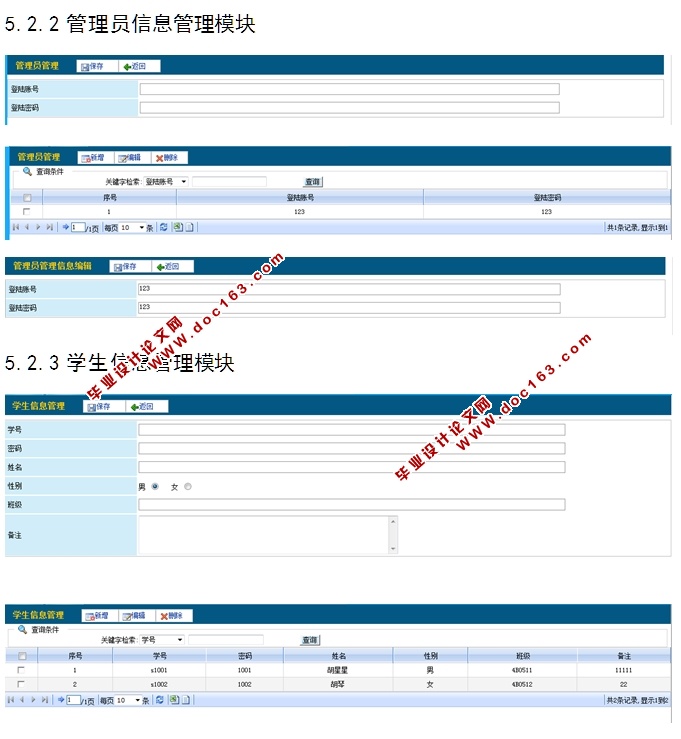This screenshot has height=739, width=681.
Task: Click the 密码 input field in student form
Action: pyautogui.click(x=352, y=449)
